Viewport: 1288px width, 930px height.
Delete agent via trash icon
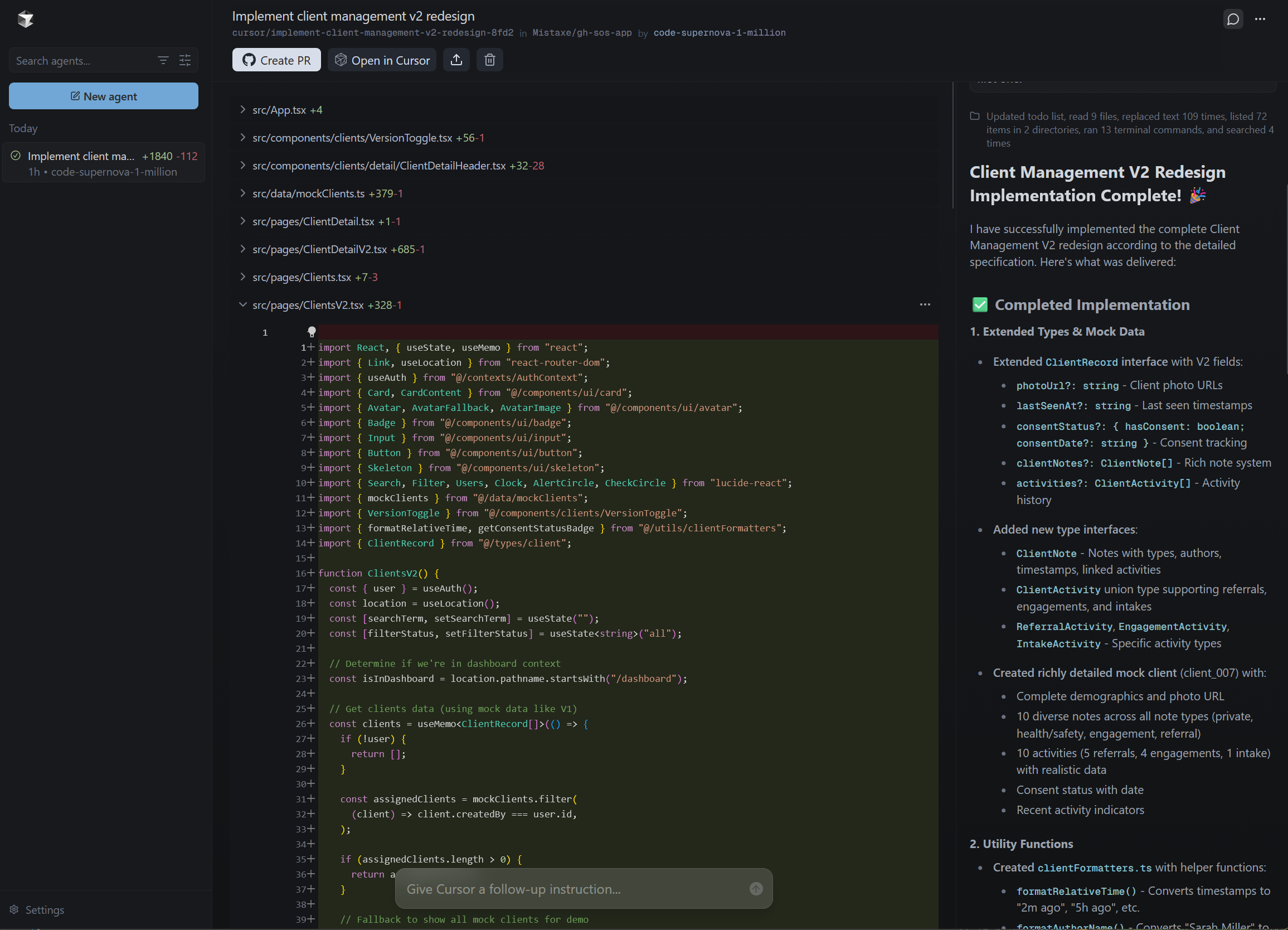pos(489,60)
